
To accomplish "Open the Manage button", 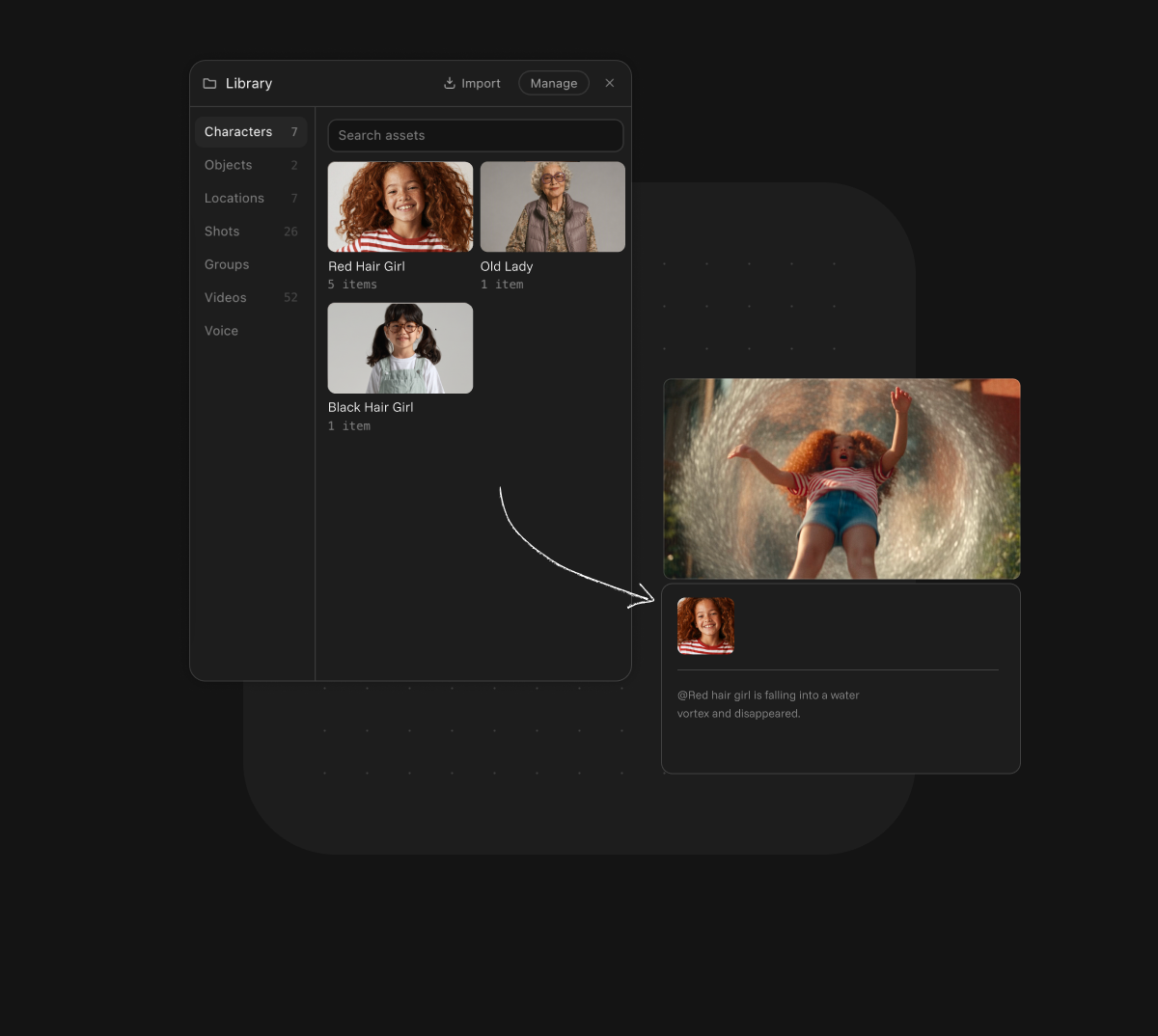I will (x=554, y=84).
